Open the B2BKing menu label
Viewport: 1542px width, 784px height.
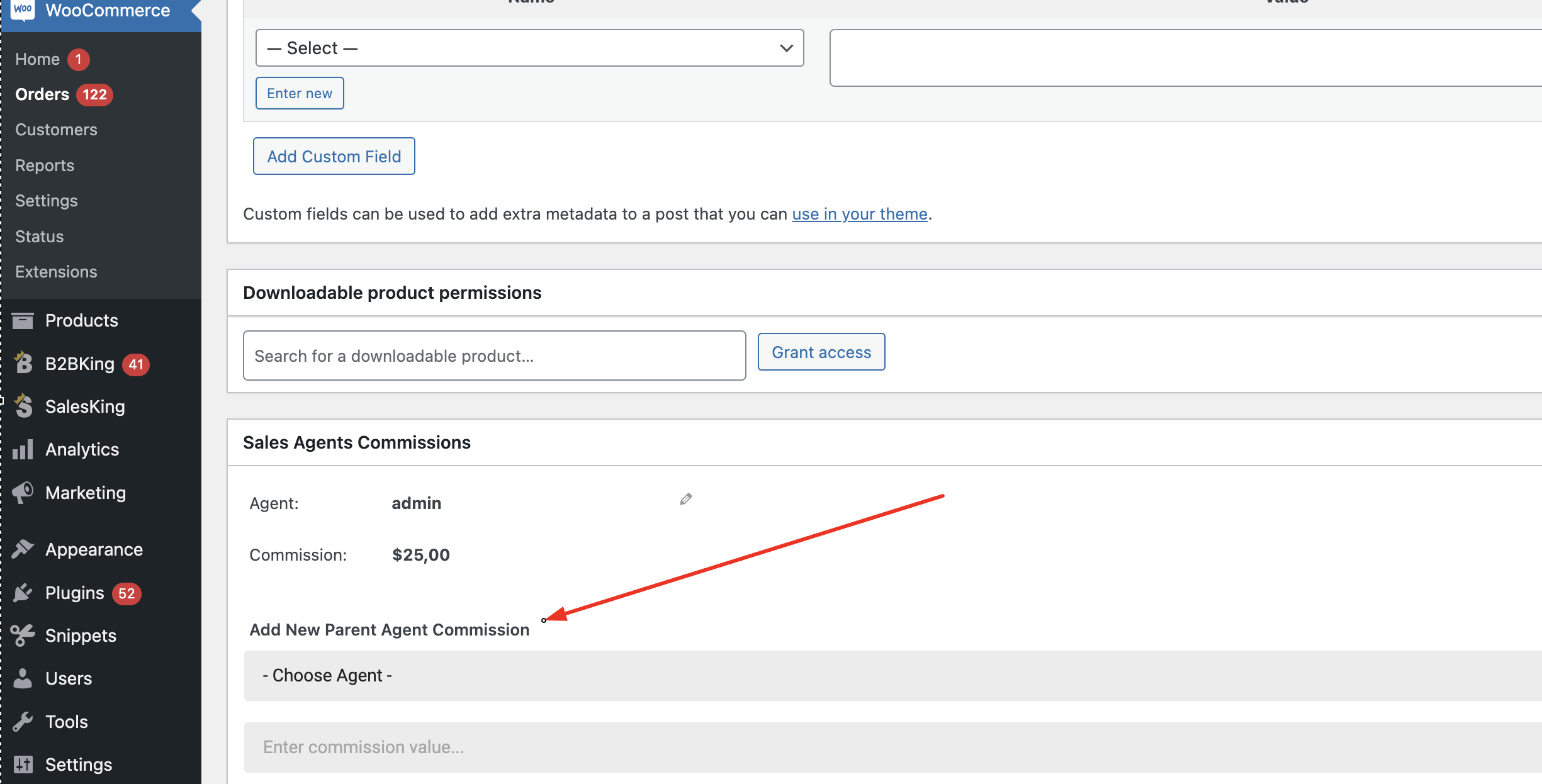tap(80, 364)
